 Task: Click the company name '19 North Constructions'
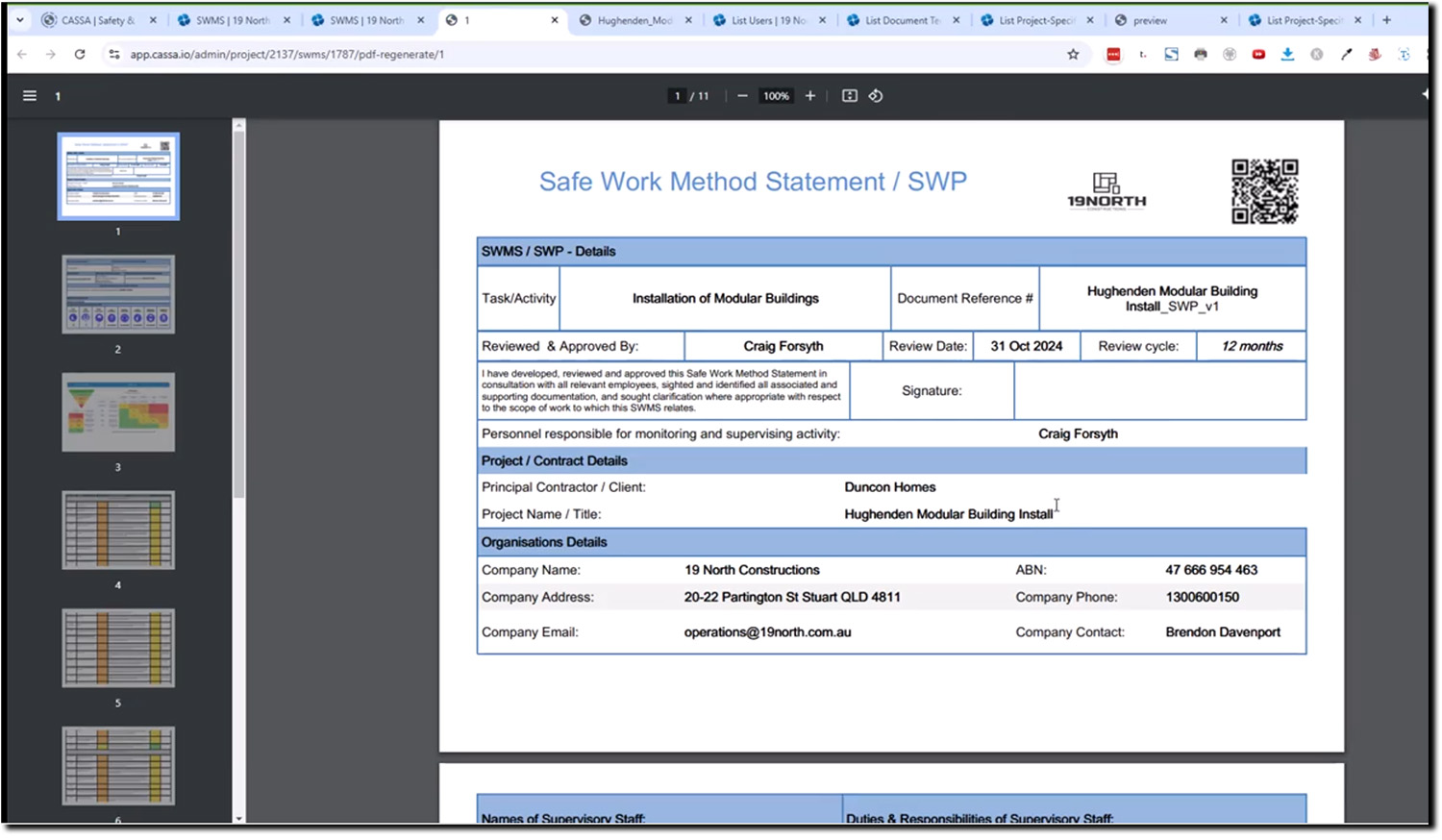click(x=752, y=570)
